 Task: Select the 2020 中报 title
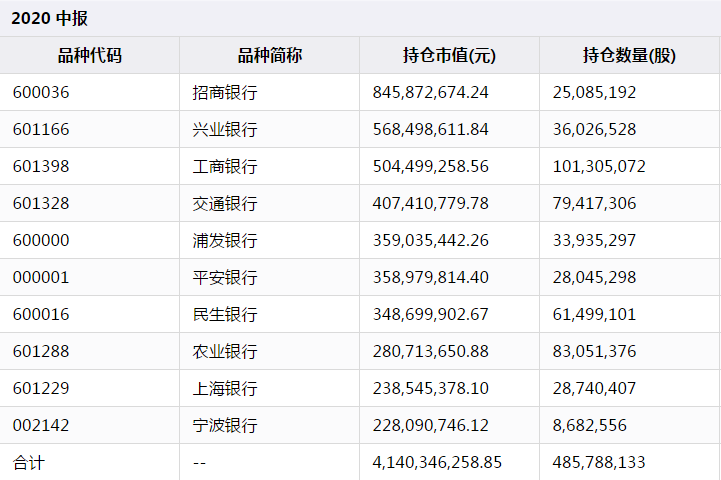[49, 18]
